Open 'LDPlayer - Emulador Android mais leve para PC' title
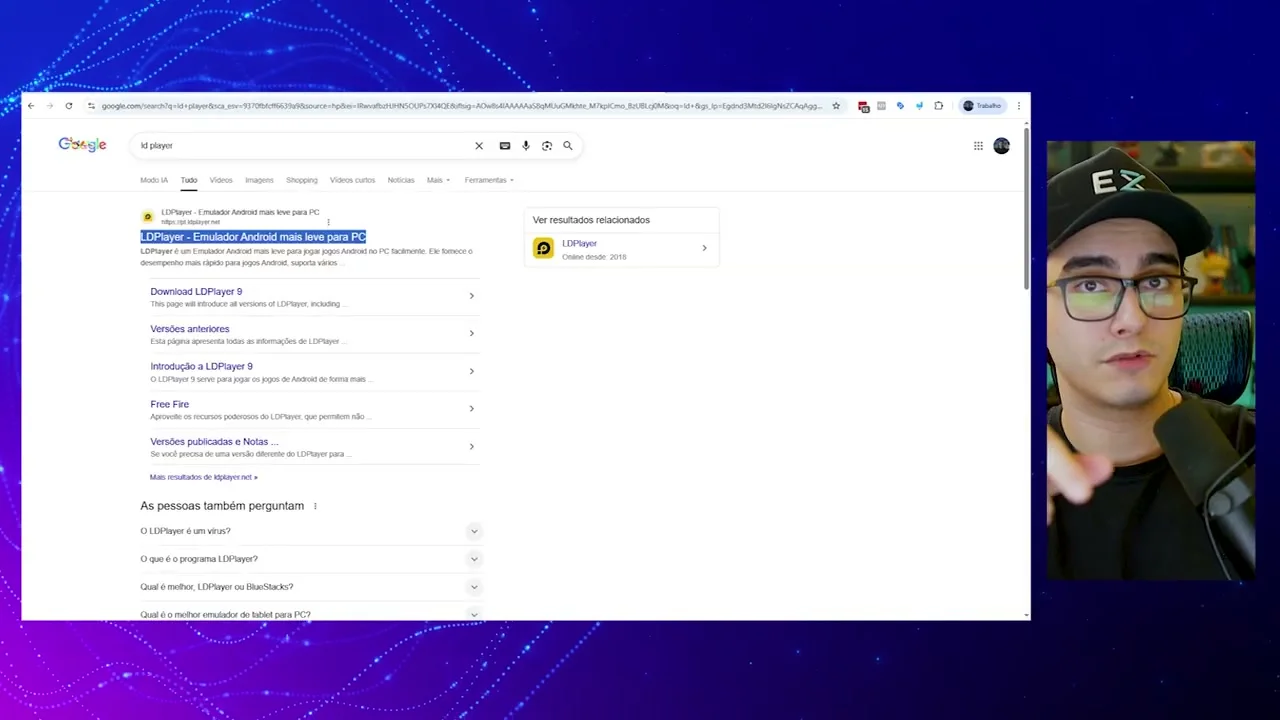 pos(253,237)
